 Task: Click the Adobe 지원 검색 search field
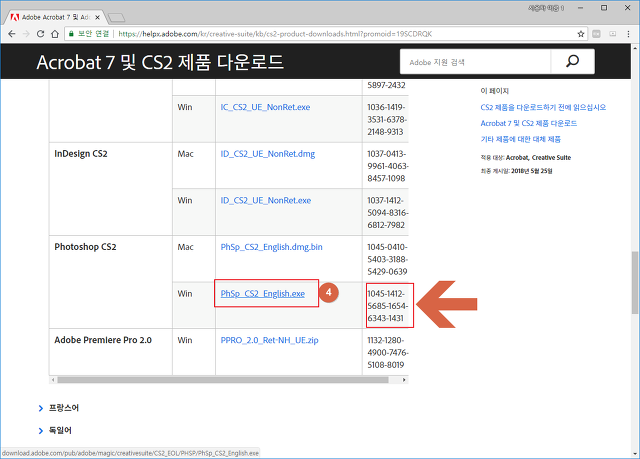click(x=476, y=62)
